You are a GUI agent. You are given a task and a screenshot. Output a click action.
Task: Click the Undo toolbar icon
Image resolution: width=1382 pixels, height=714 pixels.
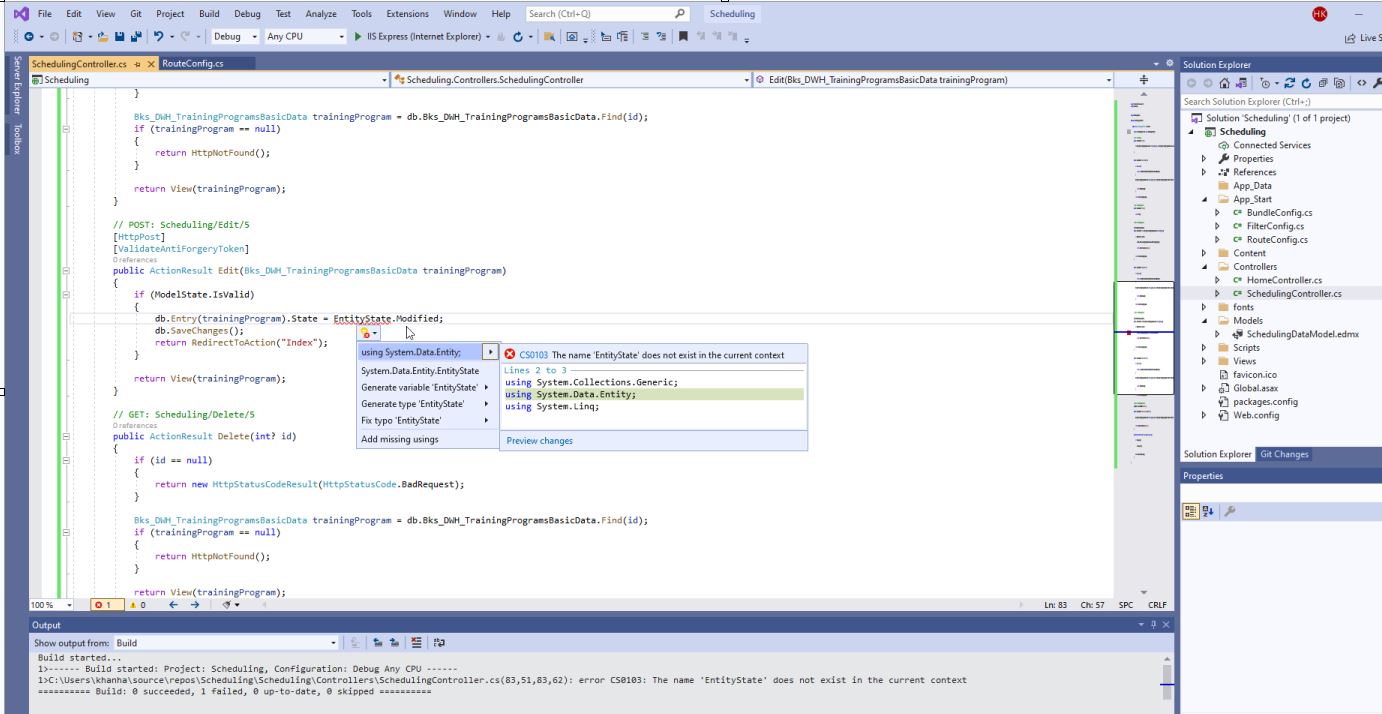tap(158, 36)
